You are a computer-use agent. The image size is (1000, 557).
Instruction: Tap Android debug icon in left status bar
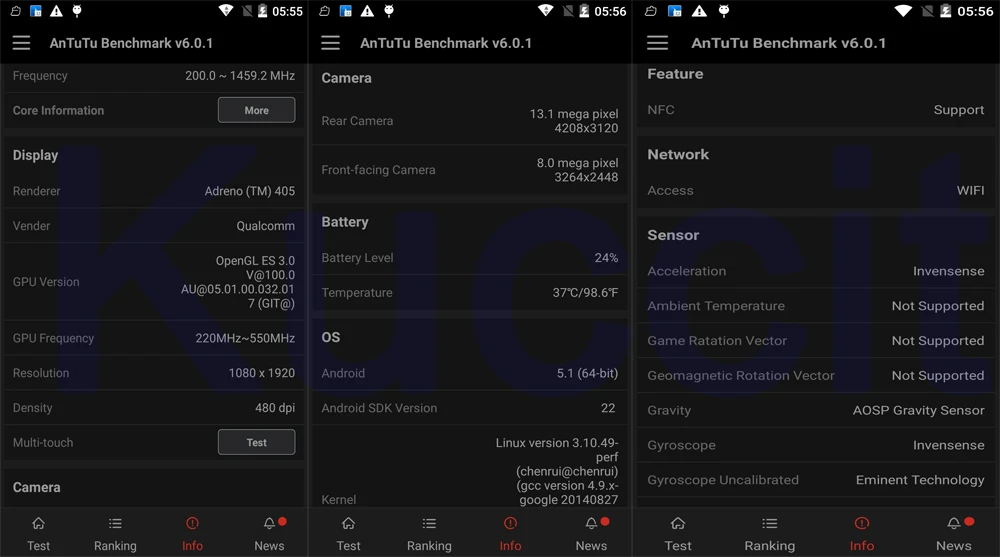pos(77,11)
